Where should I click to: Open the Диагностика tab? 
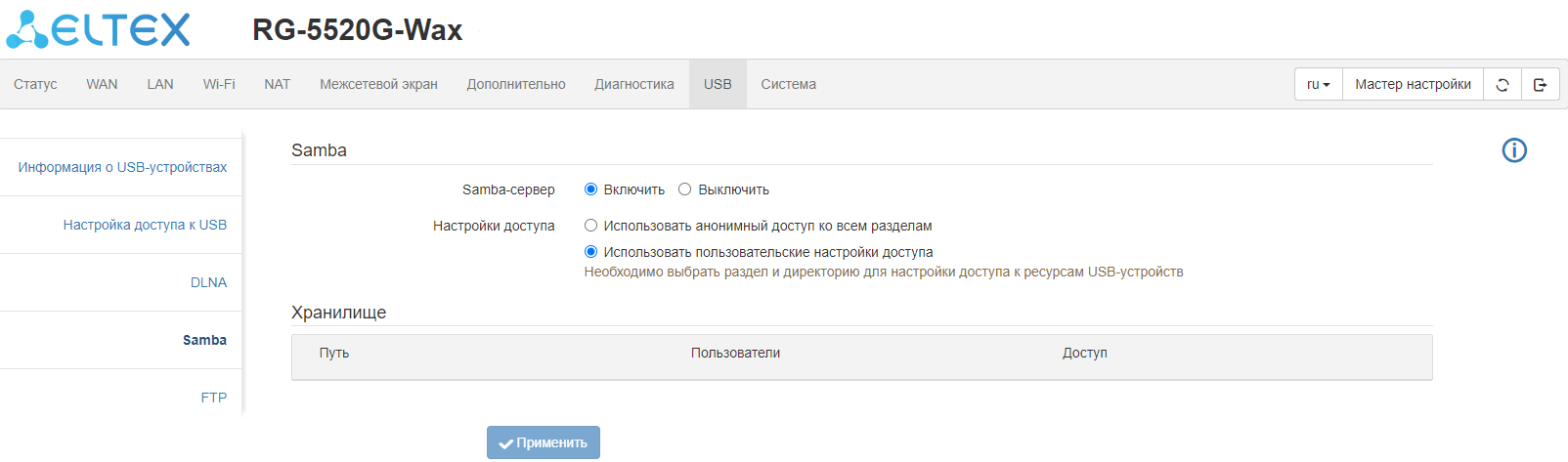(634, 84)
